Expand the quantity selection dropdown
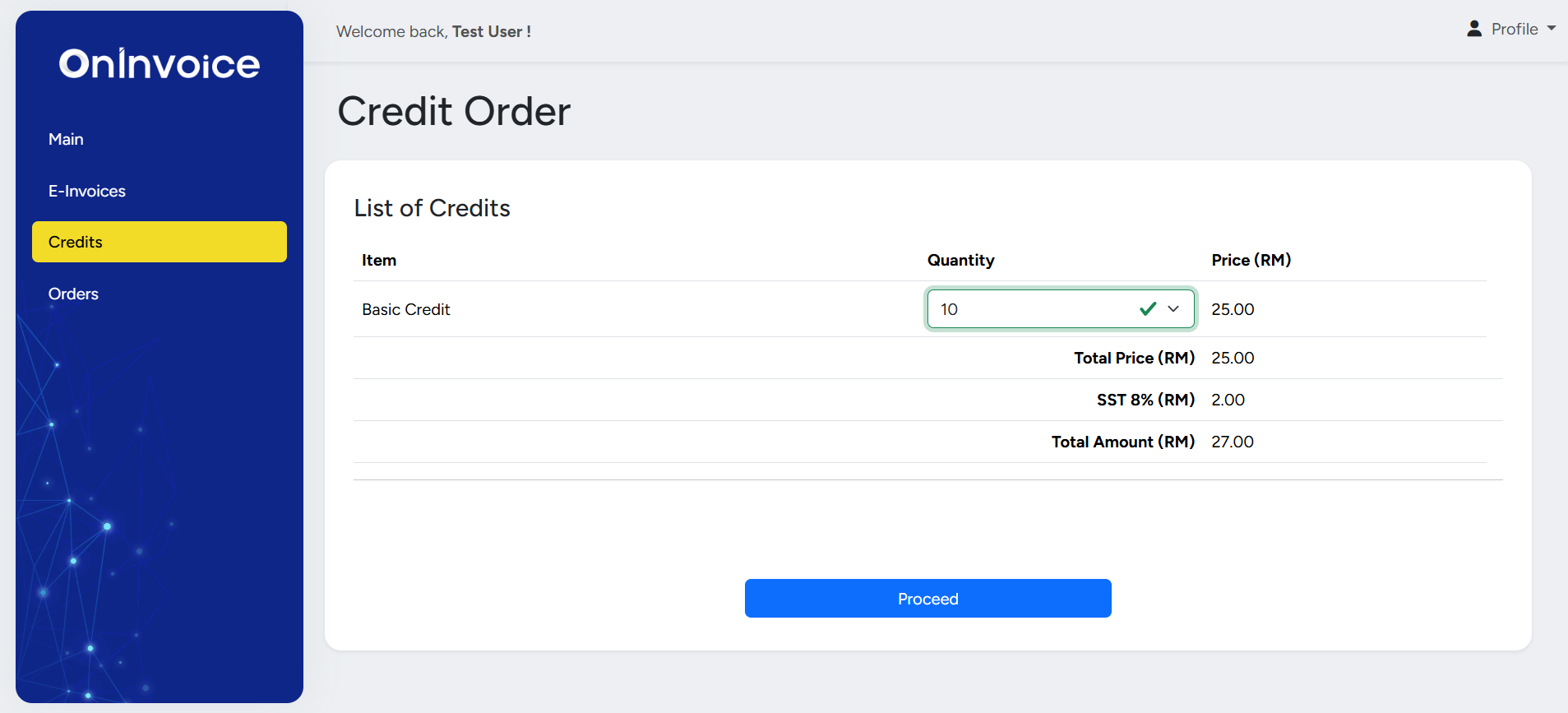1568x713 pixels. coord(1174,309)
